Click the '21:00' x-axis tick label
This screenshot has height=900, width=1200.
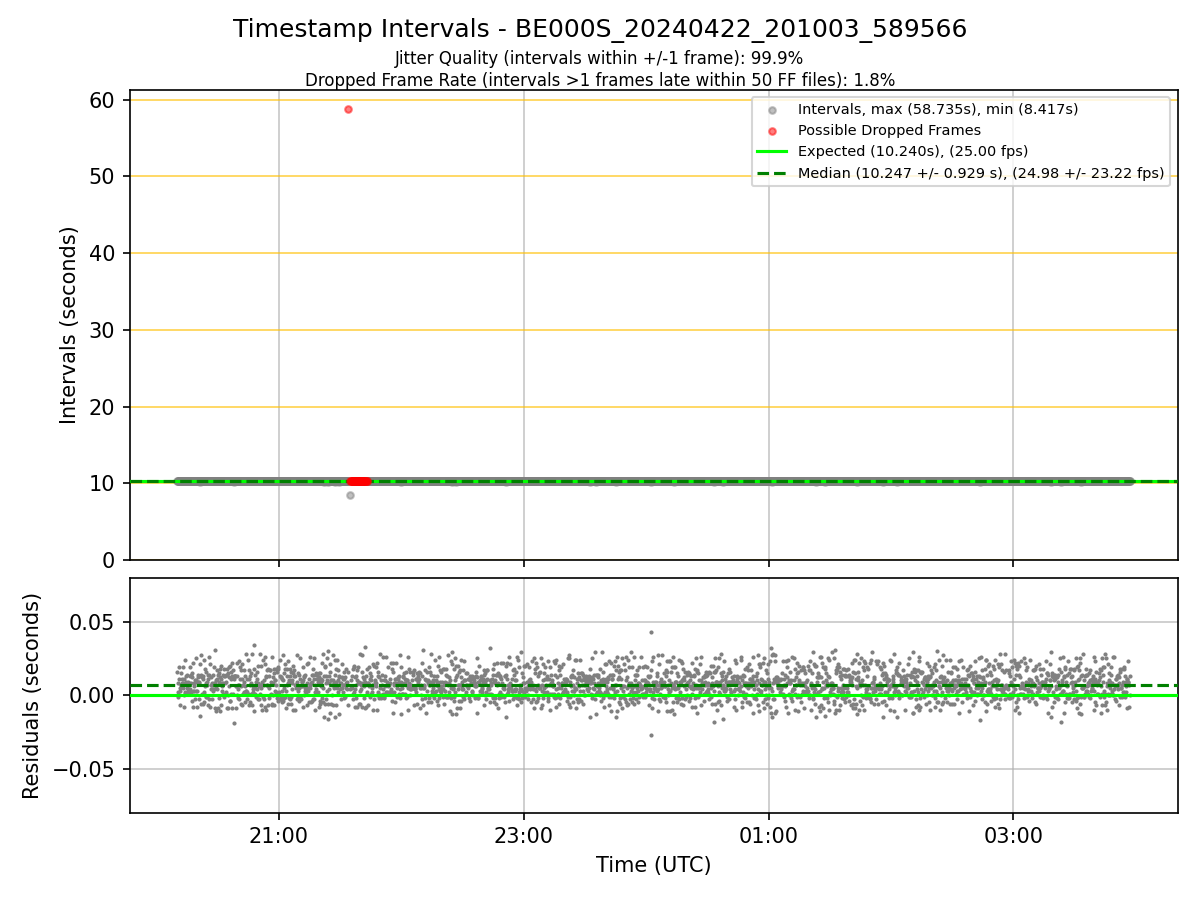279,836
